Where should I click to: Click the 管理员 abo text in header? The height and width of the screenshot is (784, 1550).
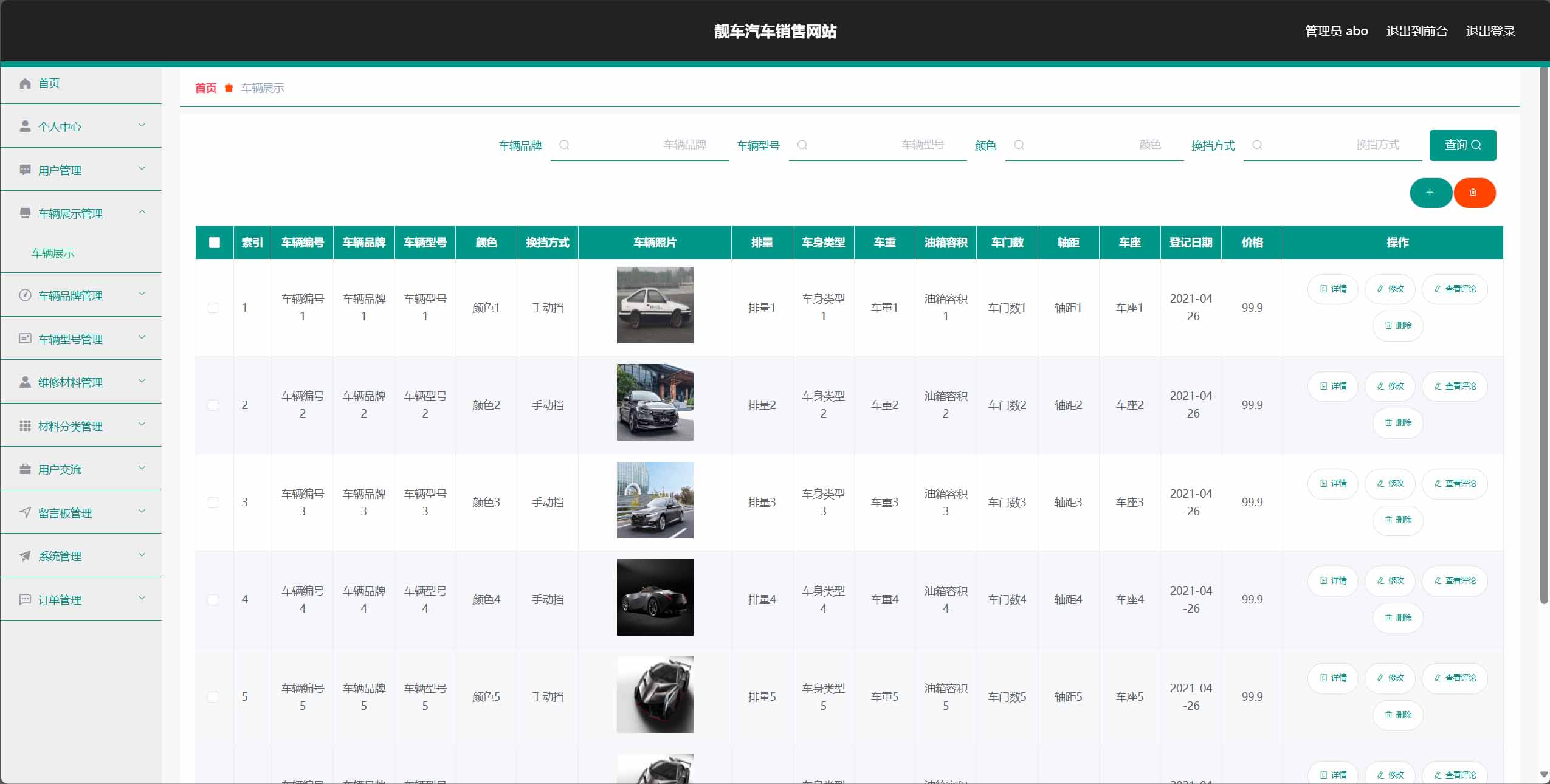click(x=1336, y=31)
